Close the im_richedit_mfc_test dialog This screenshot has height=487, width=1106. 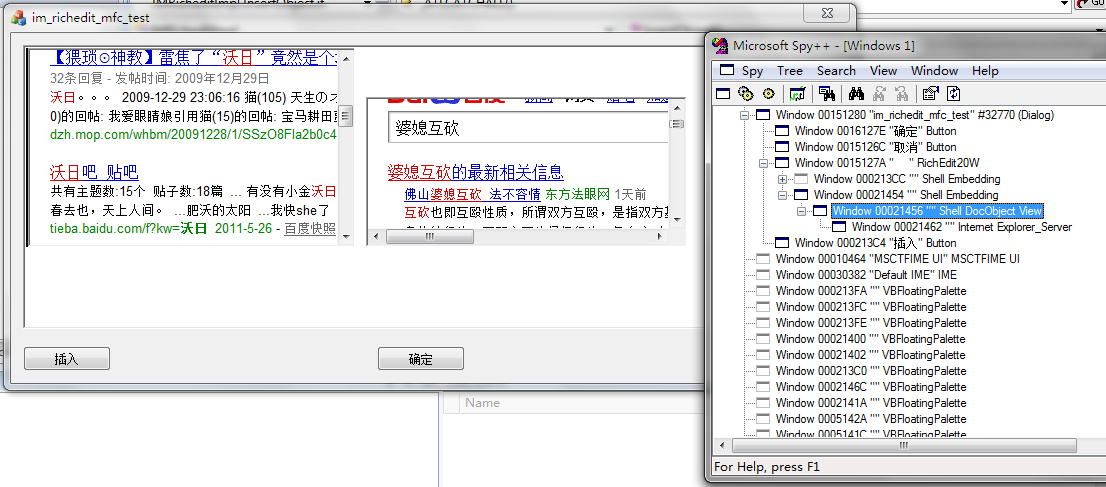[827, 14]
